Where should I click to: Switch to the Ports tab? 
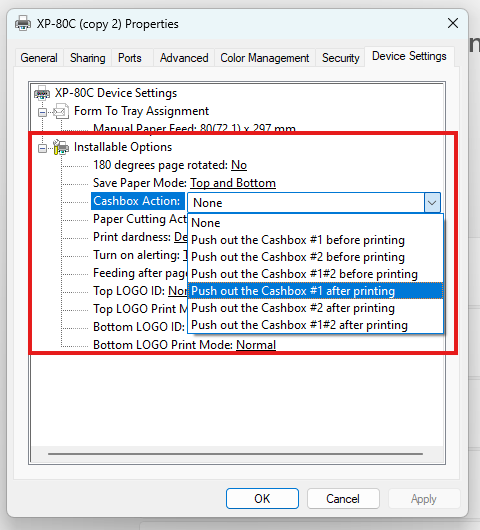tap(130, 58)
